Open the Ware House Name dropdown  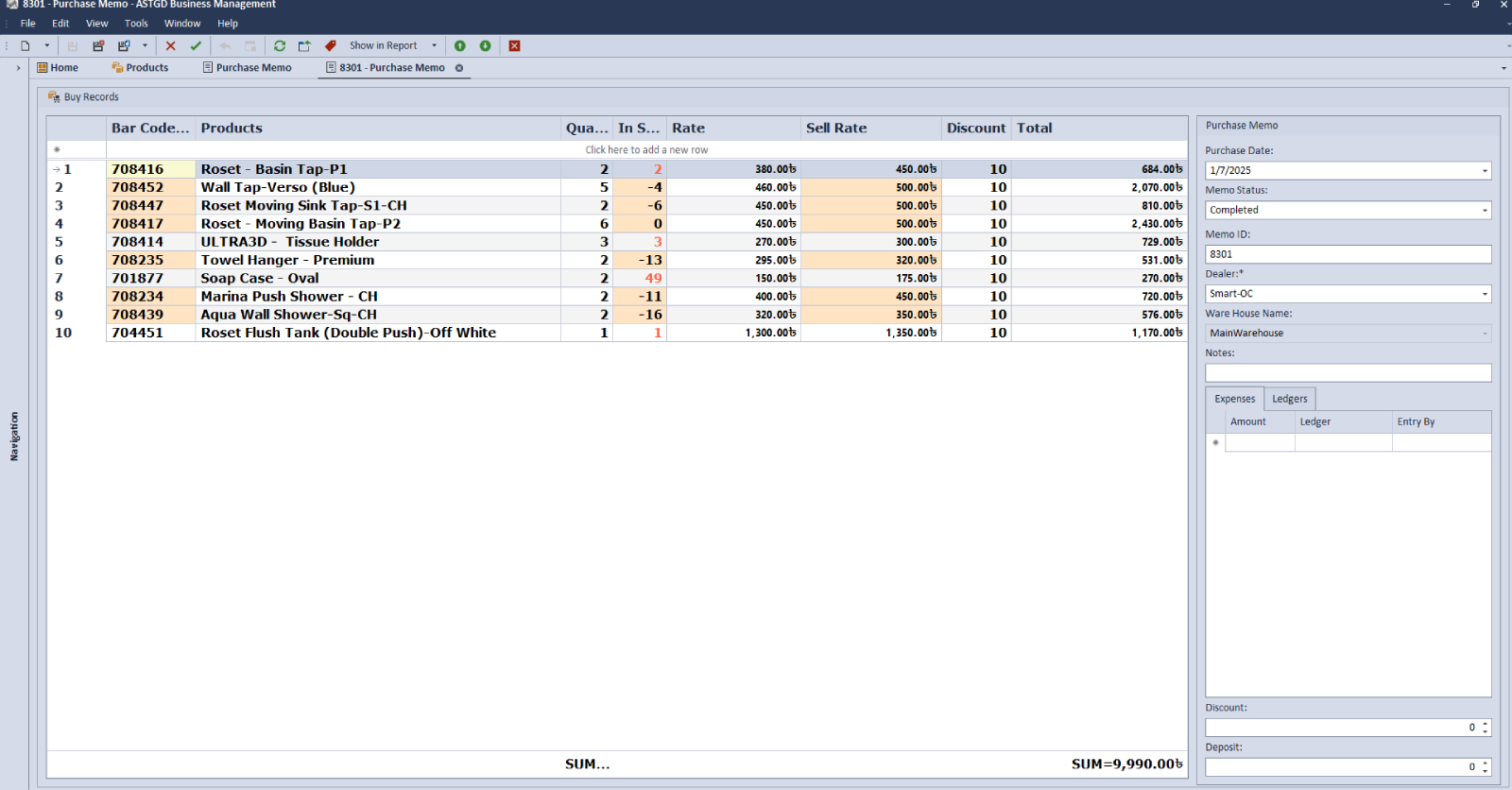1485,334
